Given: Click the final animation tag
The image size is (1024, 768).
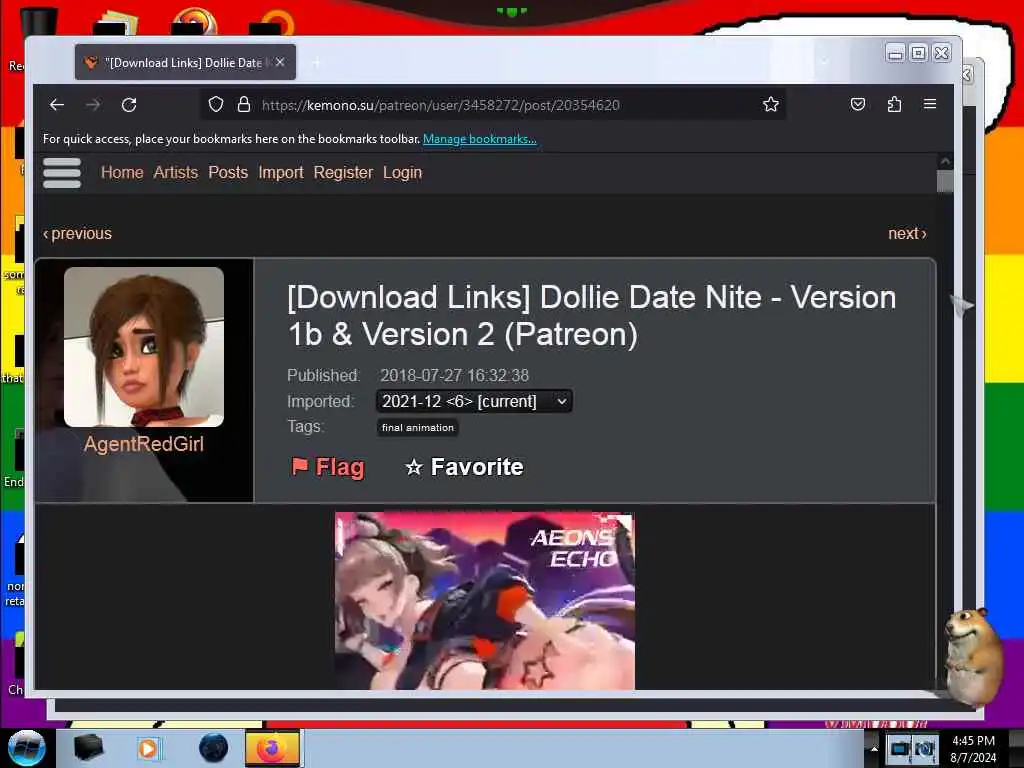Looking at the screenshot, I should pos(418,428).
